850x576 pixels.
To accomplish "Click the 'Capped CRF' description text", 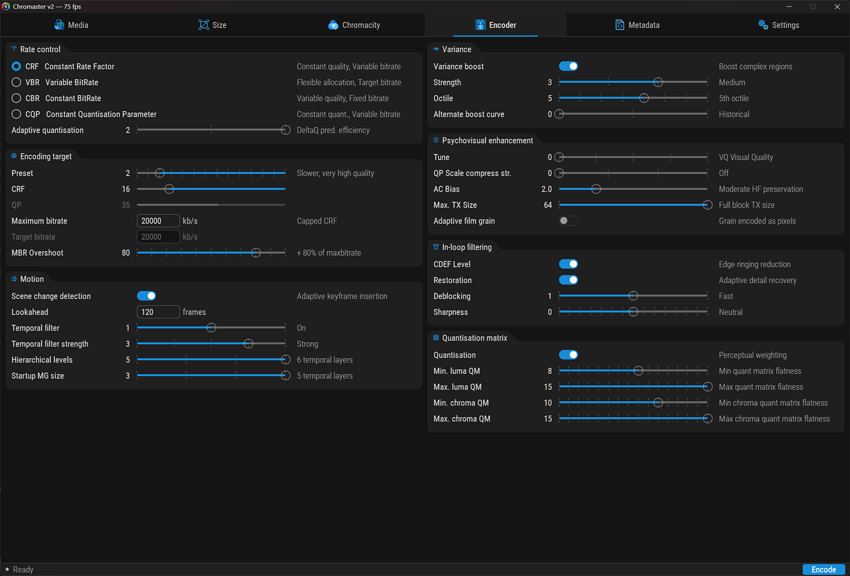I will click(317, 221).
